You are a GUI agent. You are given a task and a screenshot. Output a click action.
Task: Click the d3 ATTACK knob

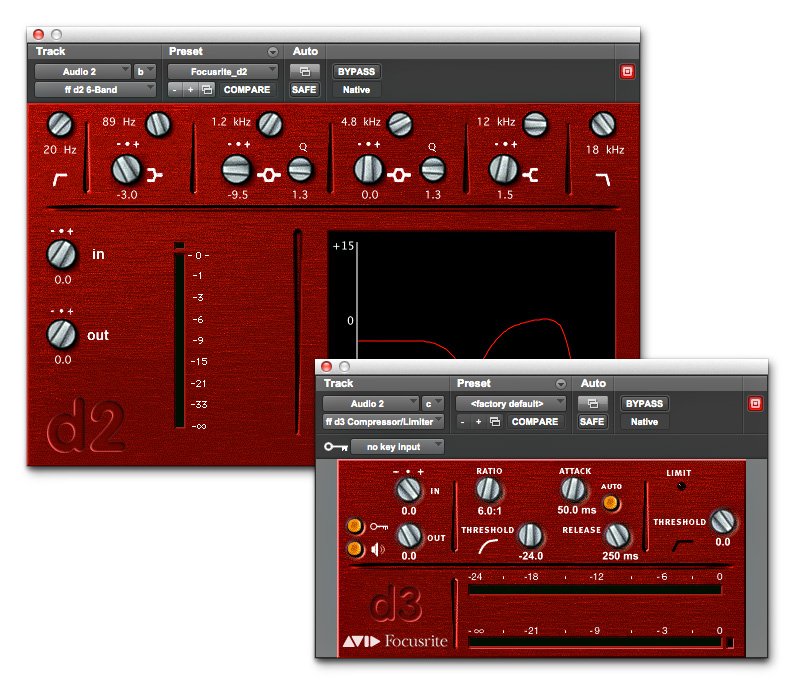click(x=573, y=490)
